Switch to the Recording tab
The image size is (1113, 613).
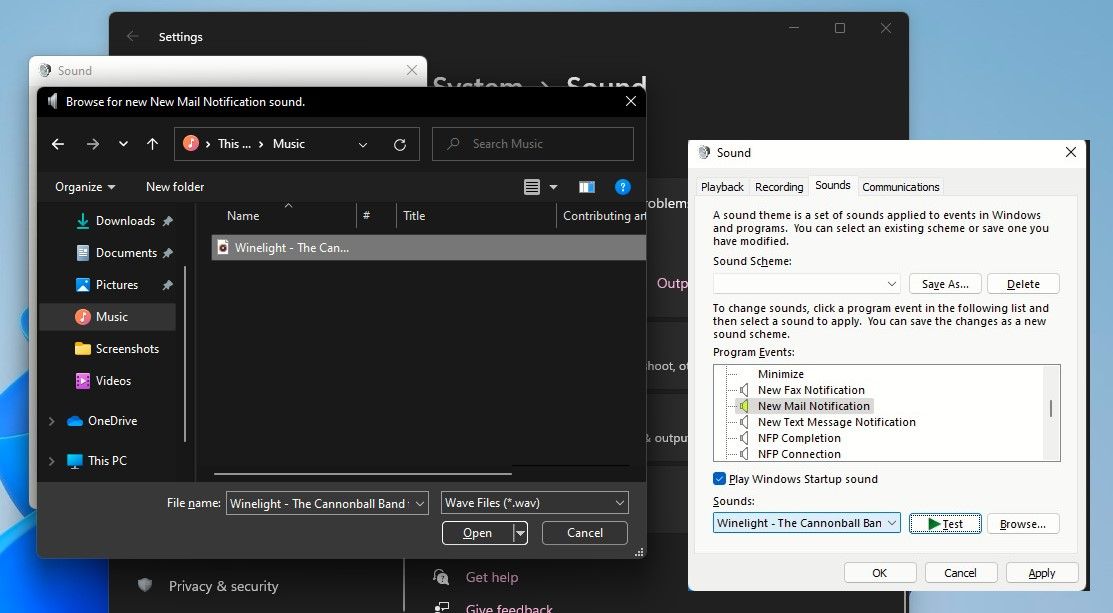tap(779, 187)
